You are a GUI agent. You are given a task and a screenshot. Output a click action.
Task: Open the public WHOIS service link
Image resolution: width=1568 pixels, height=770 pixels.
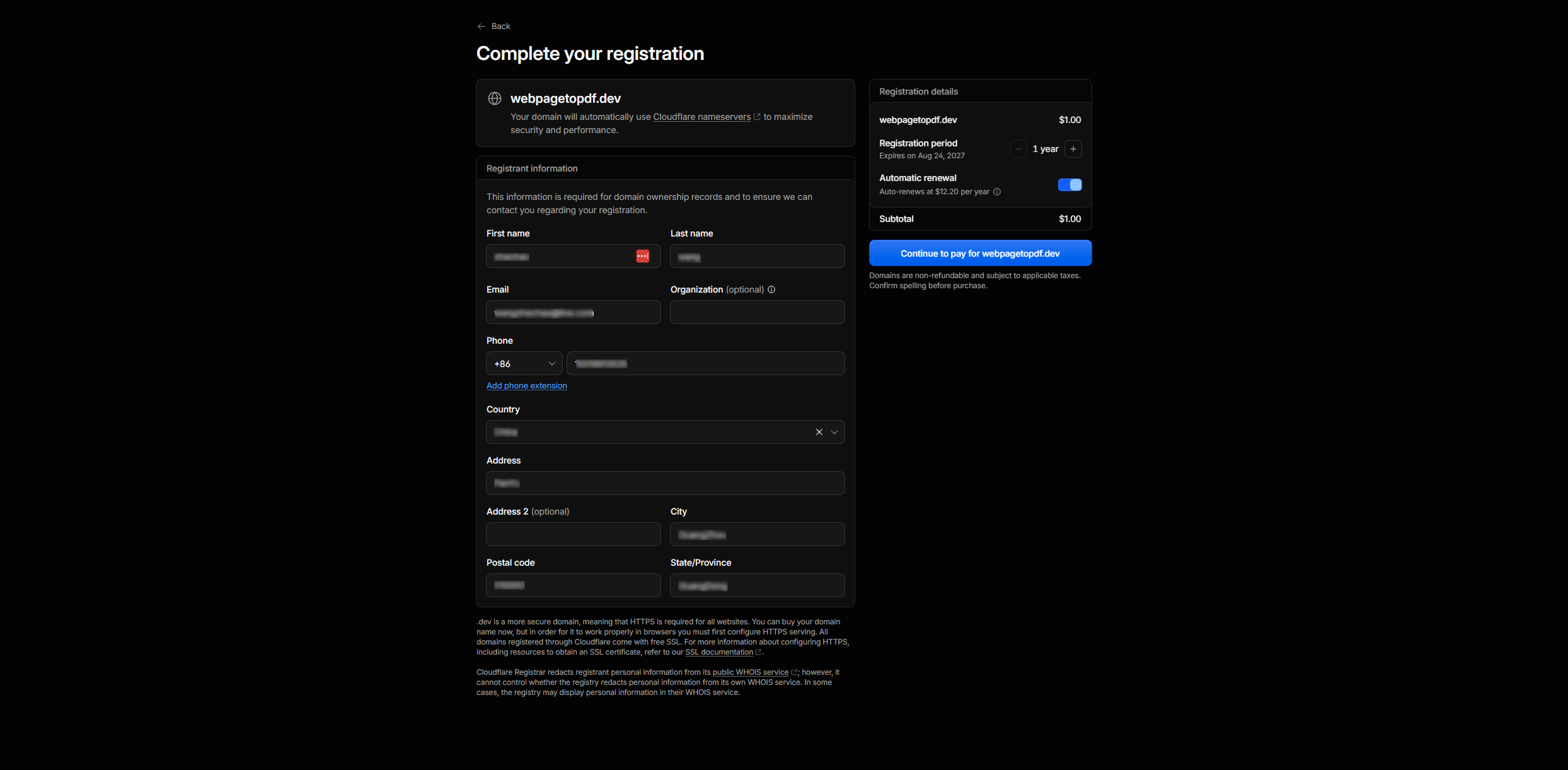(x=751, y=672)
